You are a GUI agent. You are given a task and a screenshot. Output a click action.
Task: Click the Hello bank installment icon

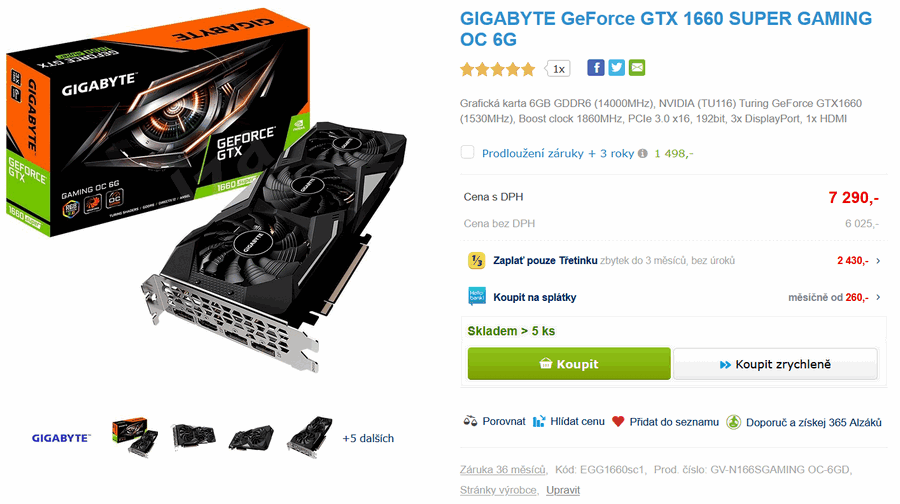(477, 297)
